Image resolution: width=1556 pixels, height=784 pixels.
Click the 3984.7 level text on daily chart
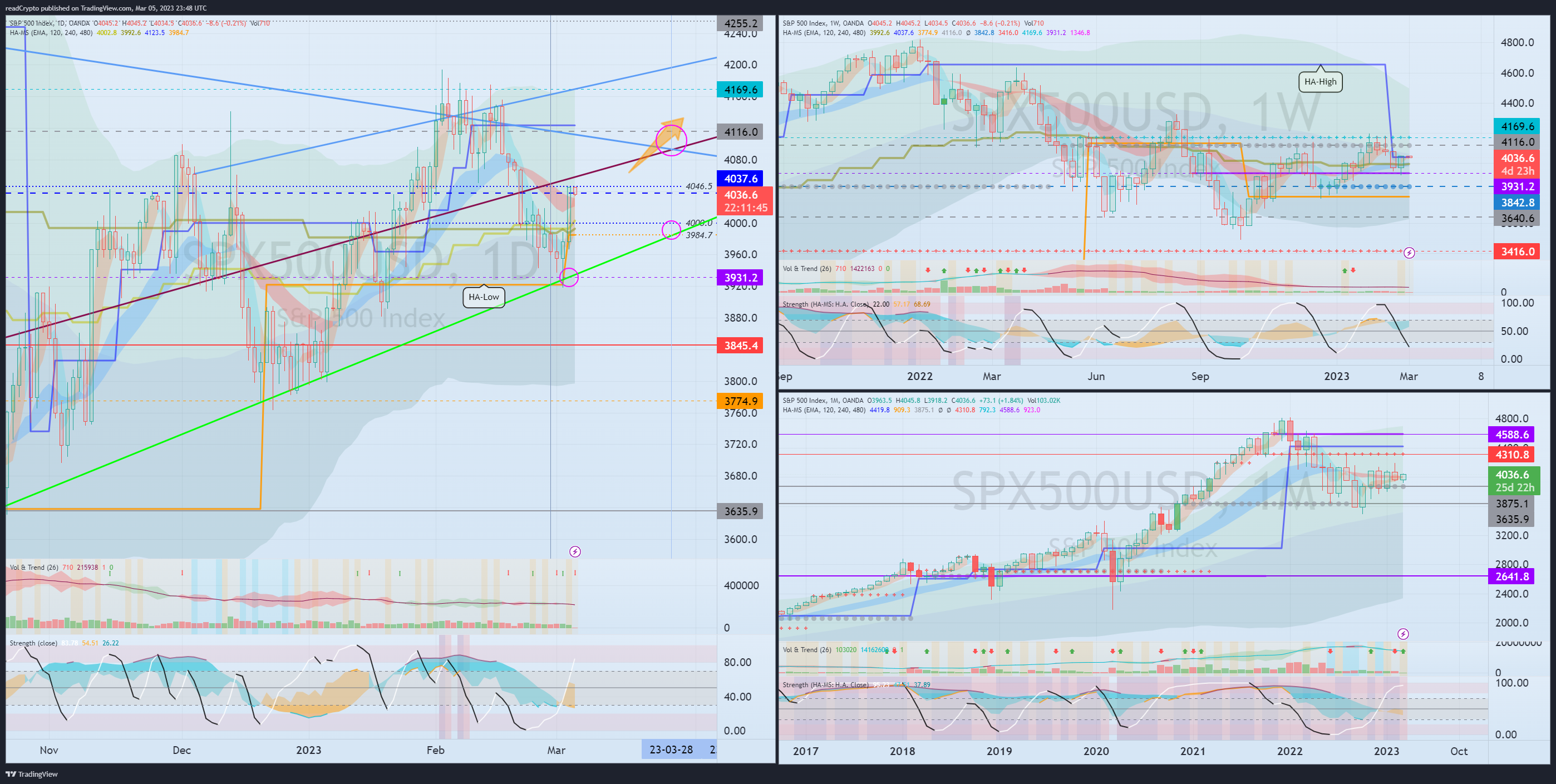click(x=699, y=235)
